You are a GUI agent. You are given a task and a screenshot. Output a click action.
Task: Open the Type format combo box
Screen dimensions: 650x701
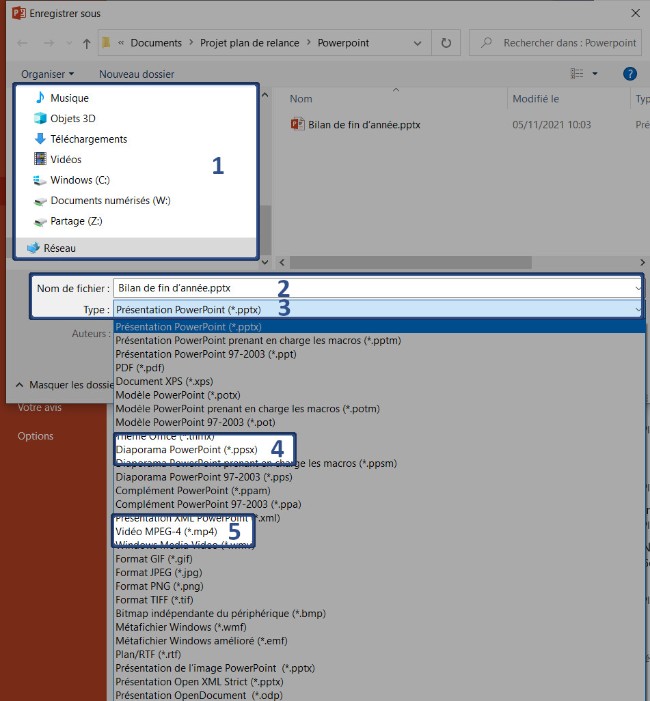coord(377,309)
